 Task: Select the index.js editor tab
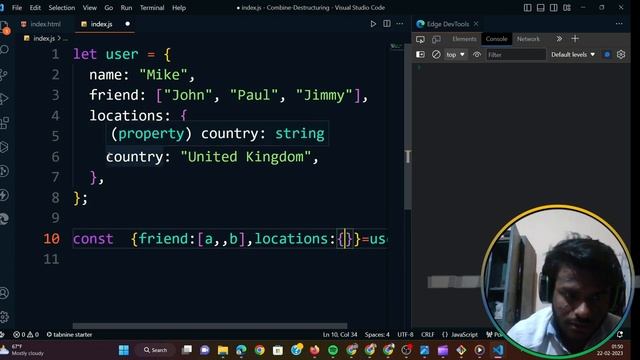pos(101,24)
